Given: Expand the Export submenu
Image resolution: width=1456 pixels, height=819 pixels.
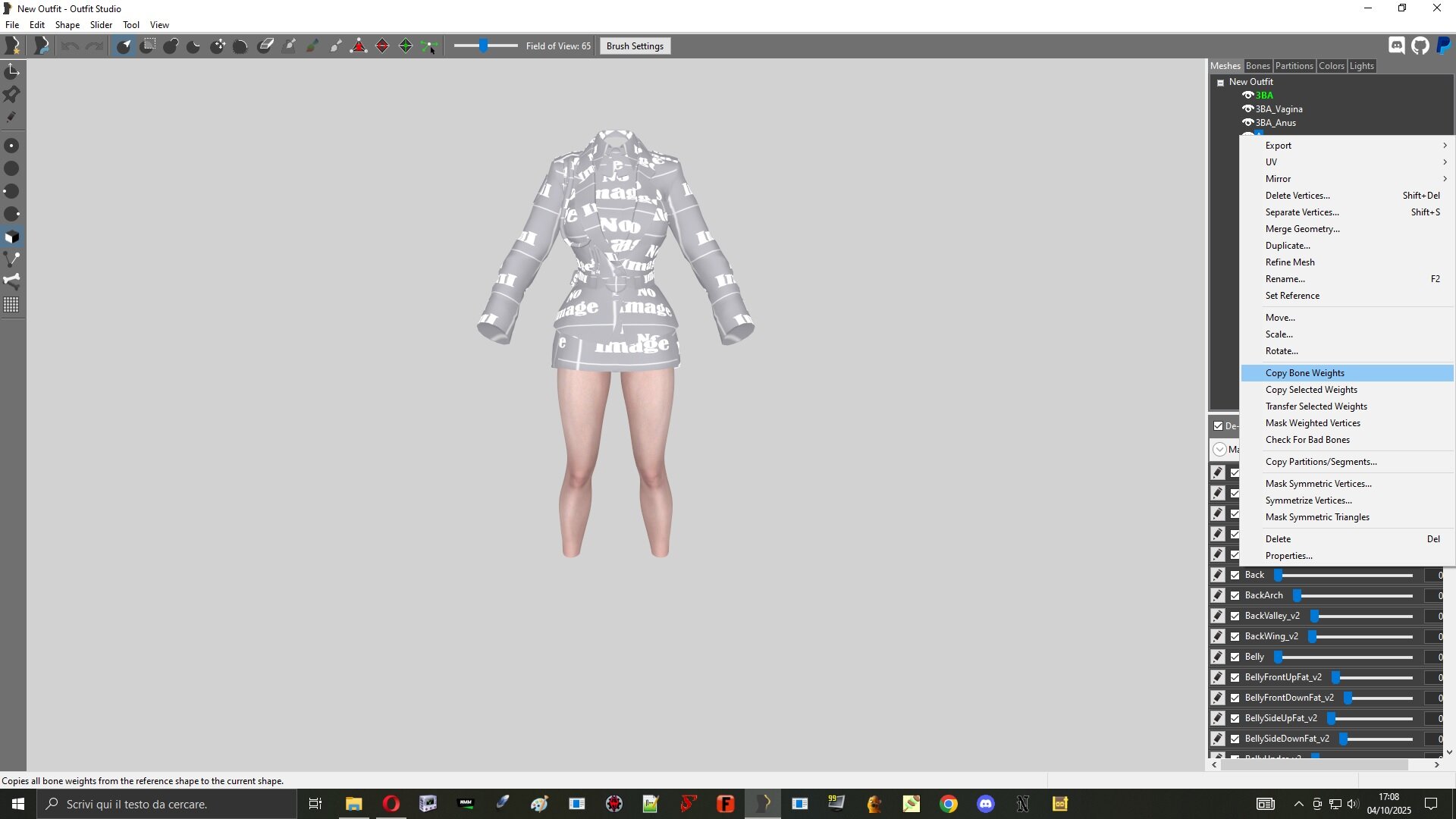Looking at the screenshot, I should tap(1348, 146).
